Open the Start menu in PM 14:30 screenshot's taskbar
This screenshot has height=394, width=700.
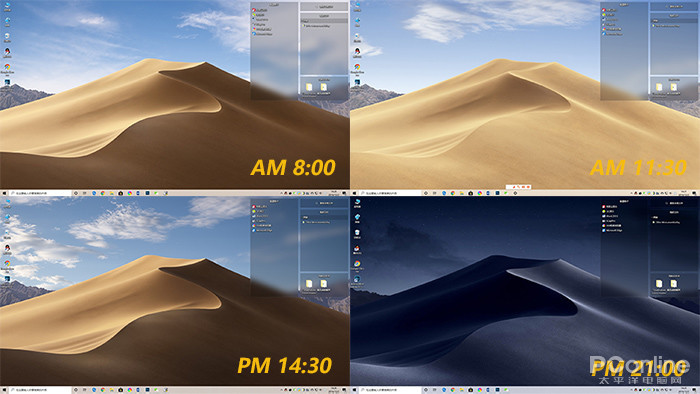(x=4, y=390)
